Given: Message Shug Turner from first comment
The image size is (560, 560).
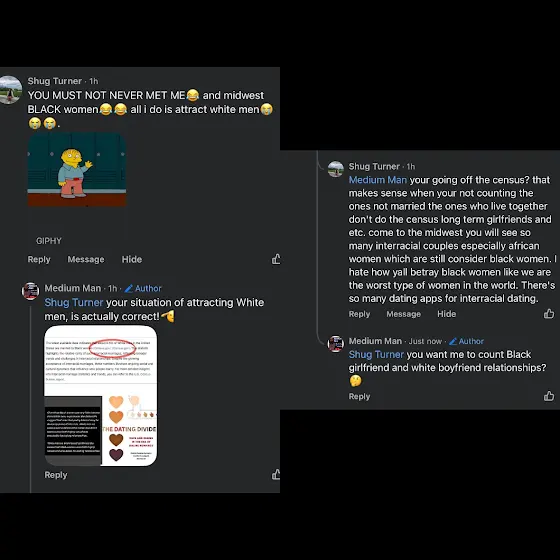Looking at the screenshot, I should point(86,259).
